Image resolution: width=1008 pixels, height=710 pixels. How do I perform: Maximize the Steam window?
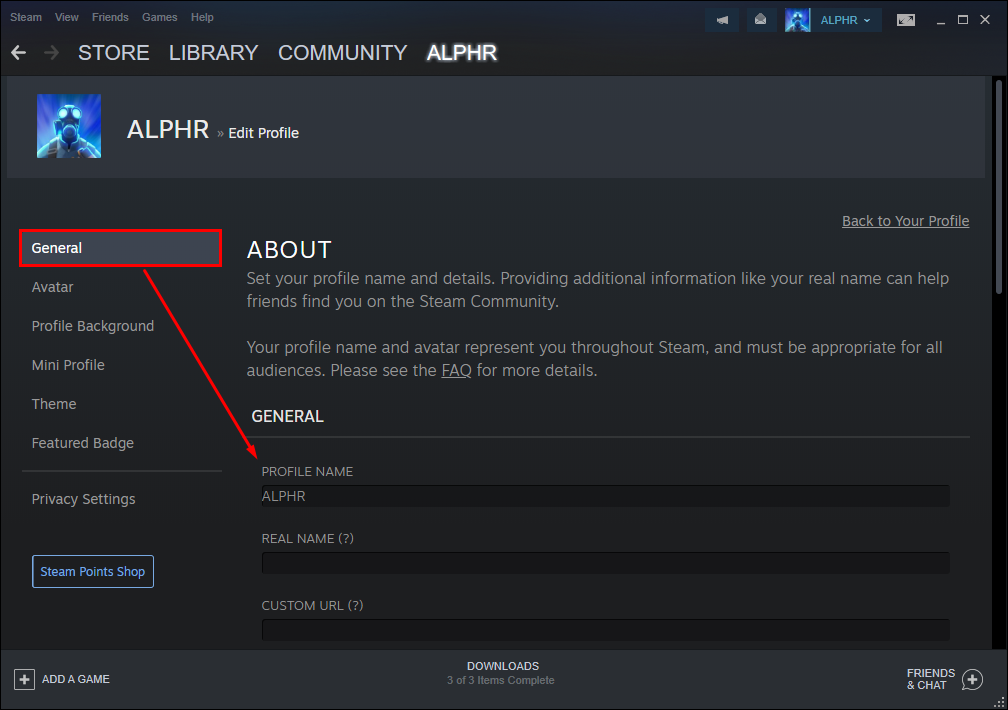click(x=962, y=20)
